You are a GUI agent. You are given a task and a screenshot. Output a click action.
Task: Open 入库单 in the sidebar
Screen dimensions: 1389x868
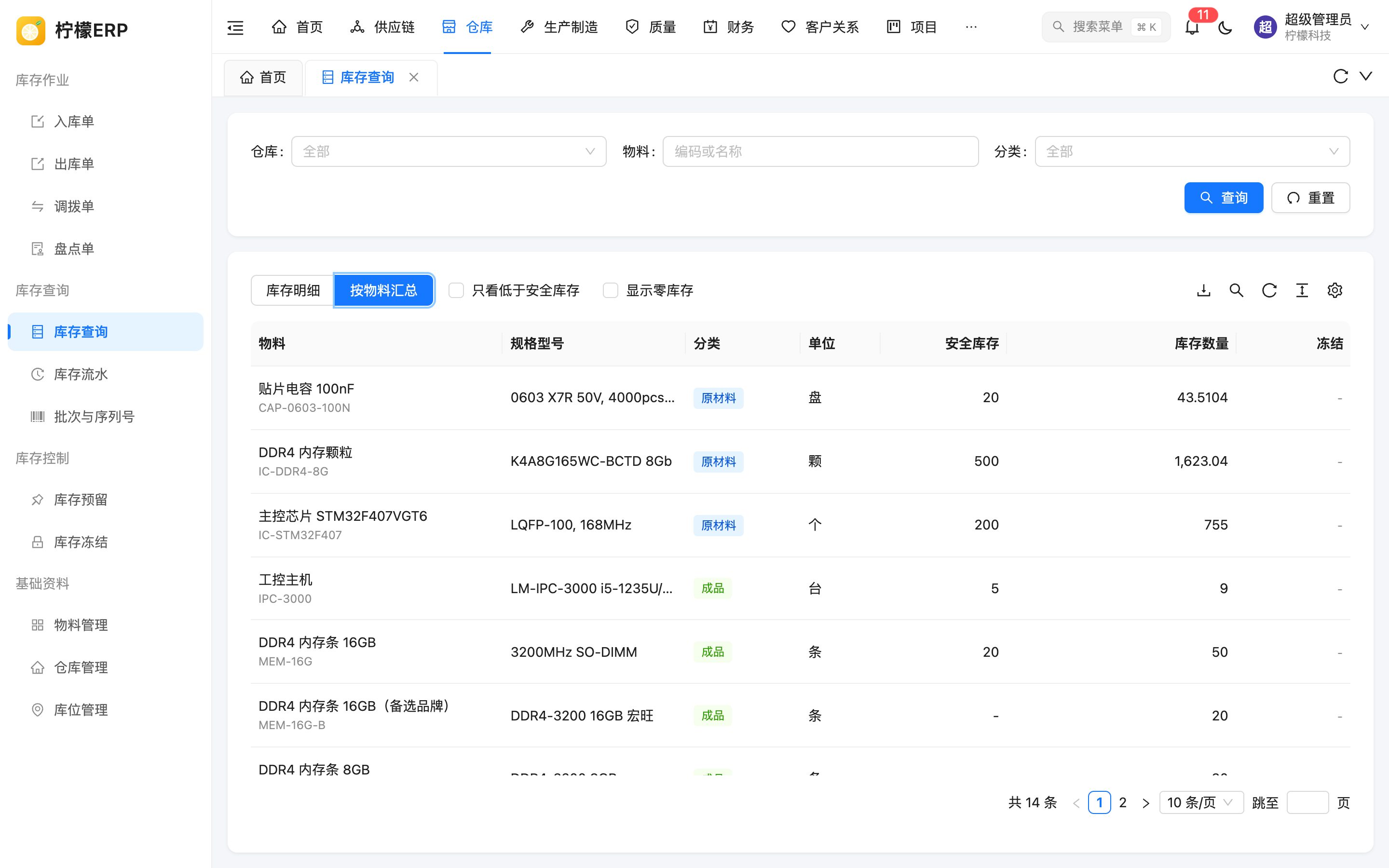(x=106, y=122)
